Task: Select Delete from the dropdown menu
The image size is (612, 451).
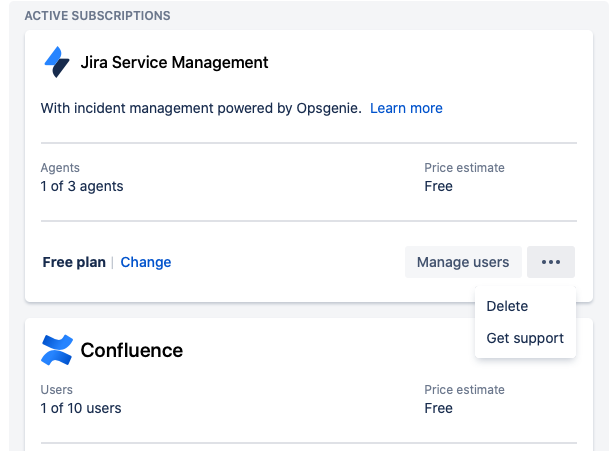Action: pyautogui.click(x=507, y=306)
